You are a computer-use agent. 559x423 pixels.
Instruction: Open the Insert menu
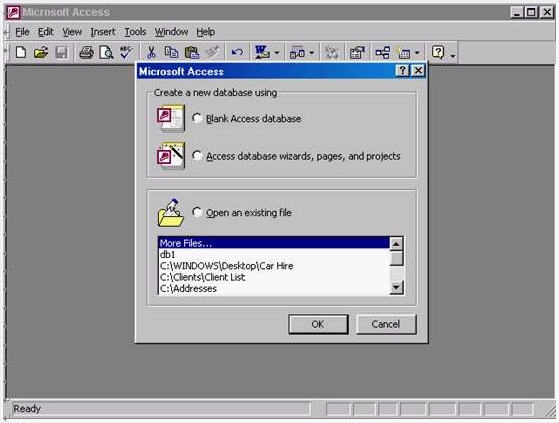pyautogui.click(x=103, y=32)
